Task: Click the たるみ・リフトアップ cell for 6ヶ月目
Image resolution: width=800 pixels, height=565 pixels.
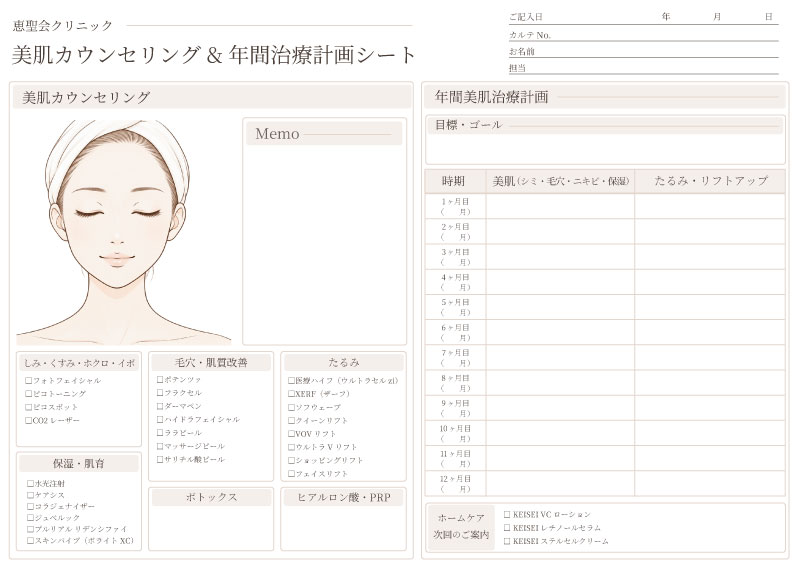Action: tap(710, 333)
